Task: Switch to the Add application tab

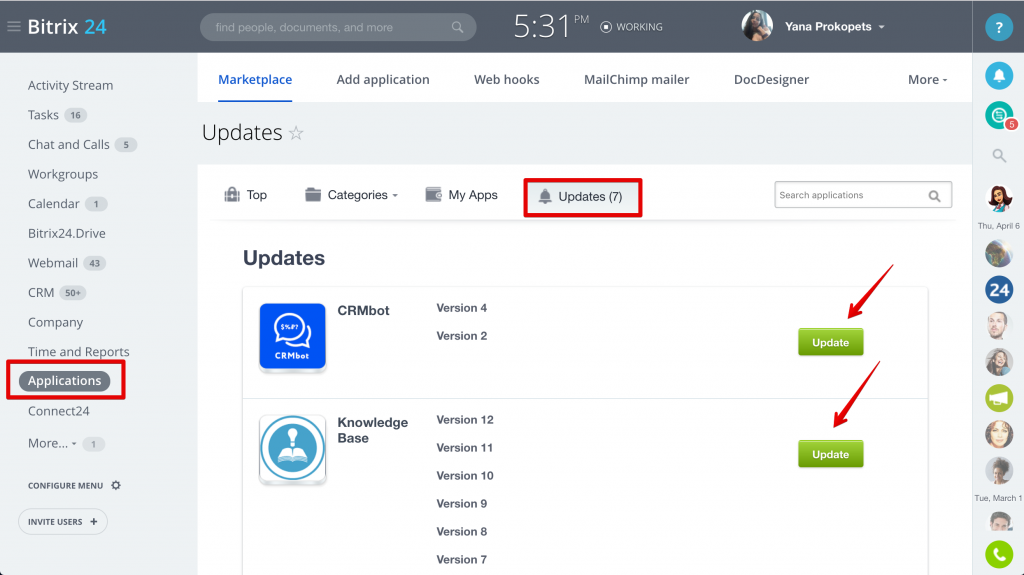Action: pyautogui.click(x=383, y=80)
